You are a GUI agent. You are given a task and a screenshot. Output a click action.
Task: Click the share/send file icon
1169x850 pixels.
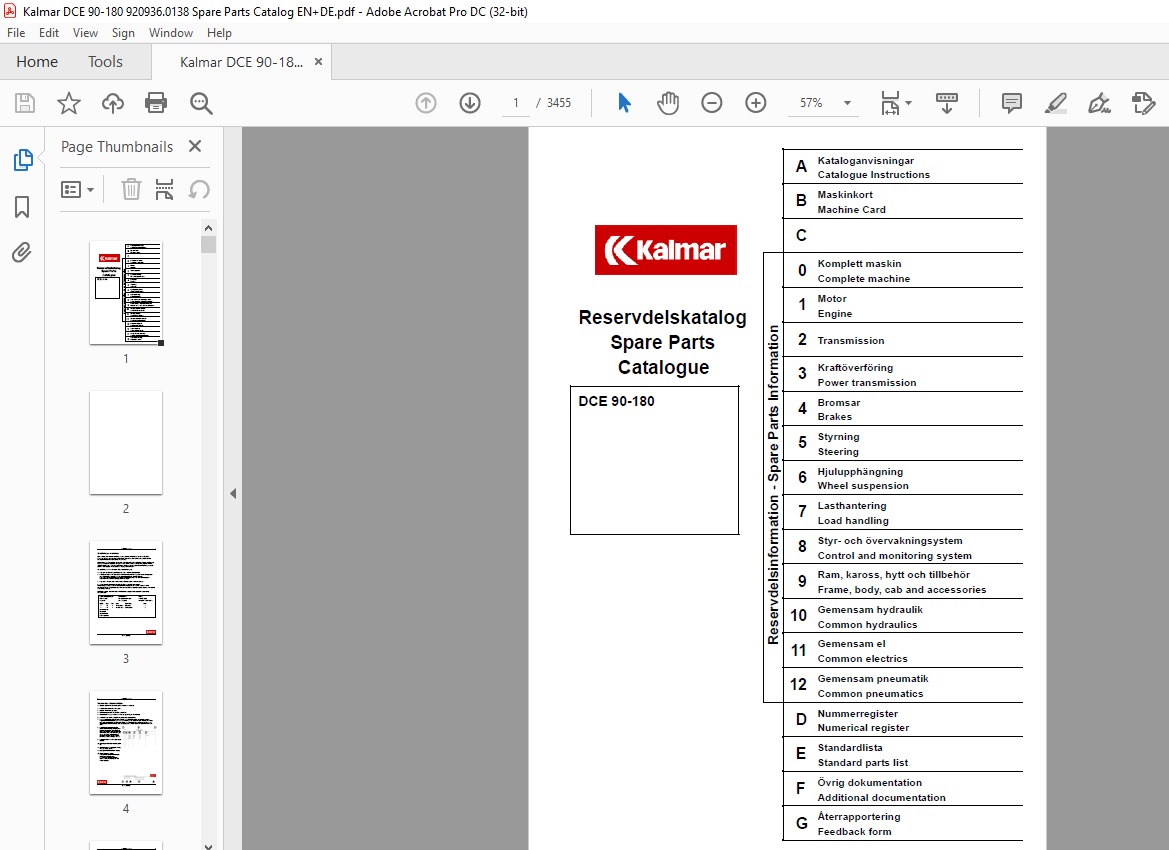tap(1144, 103)
